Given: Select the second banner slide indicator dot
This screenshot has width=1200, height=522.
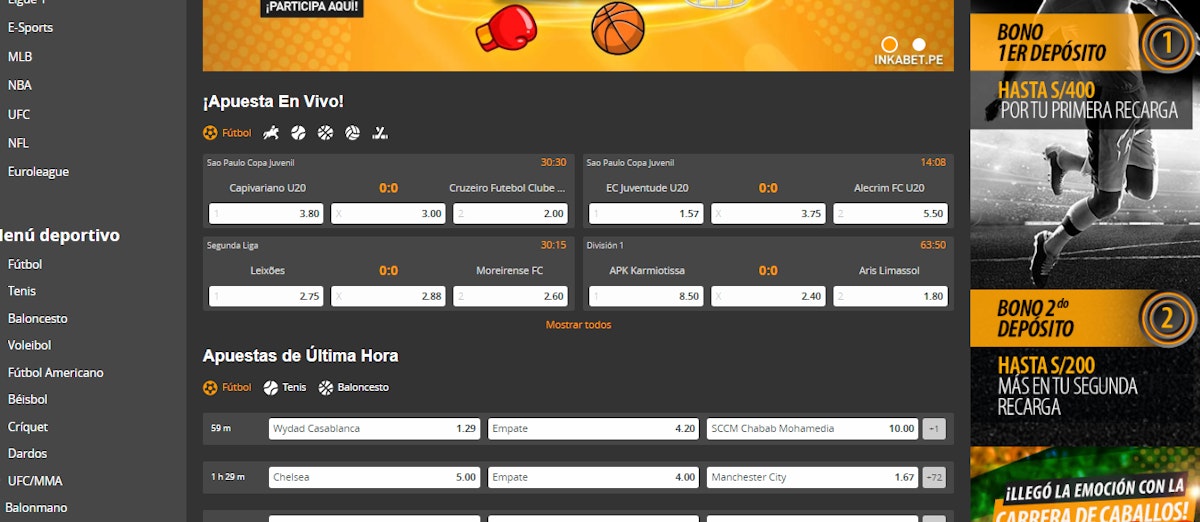Looking at the screenshot, I should [x=919, y=44].
